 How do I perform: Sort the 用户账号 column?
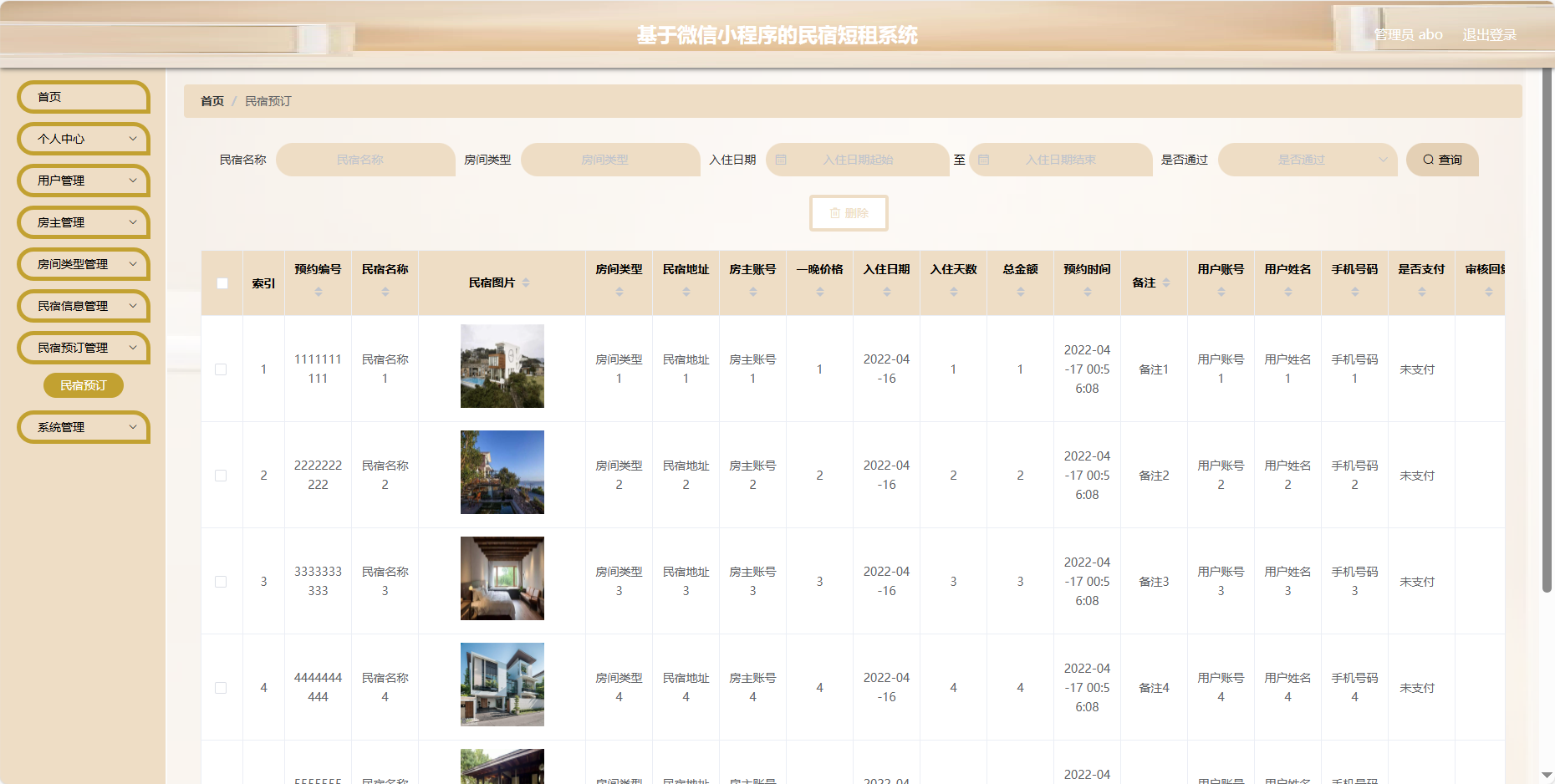(x=1221, y=292)
